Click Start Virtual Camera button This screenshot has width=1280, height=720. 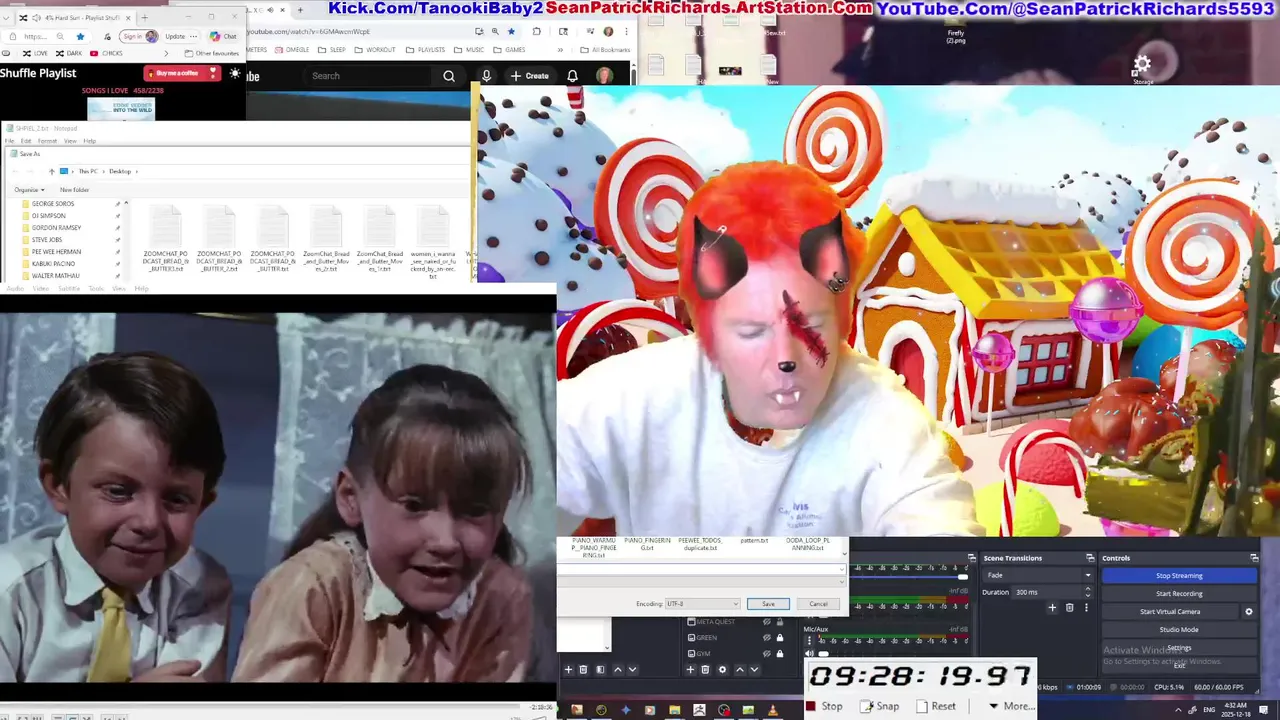point(1170,612)
